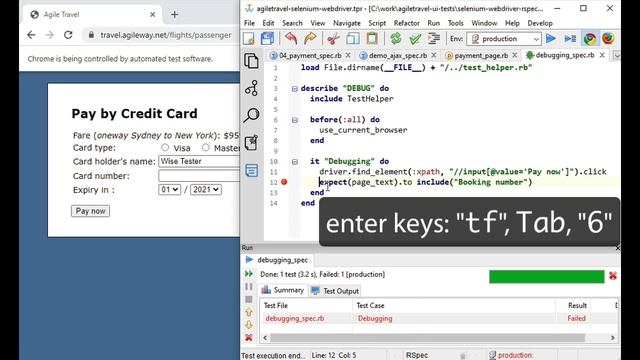Switch to Test Output tab

(x=336, y=291)
